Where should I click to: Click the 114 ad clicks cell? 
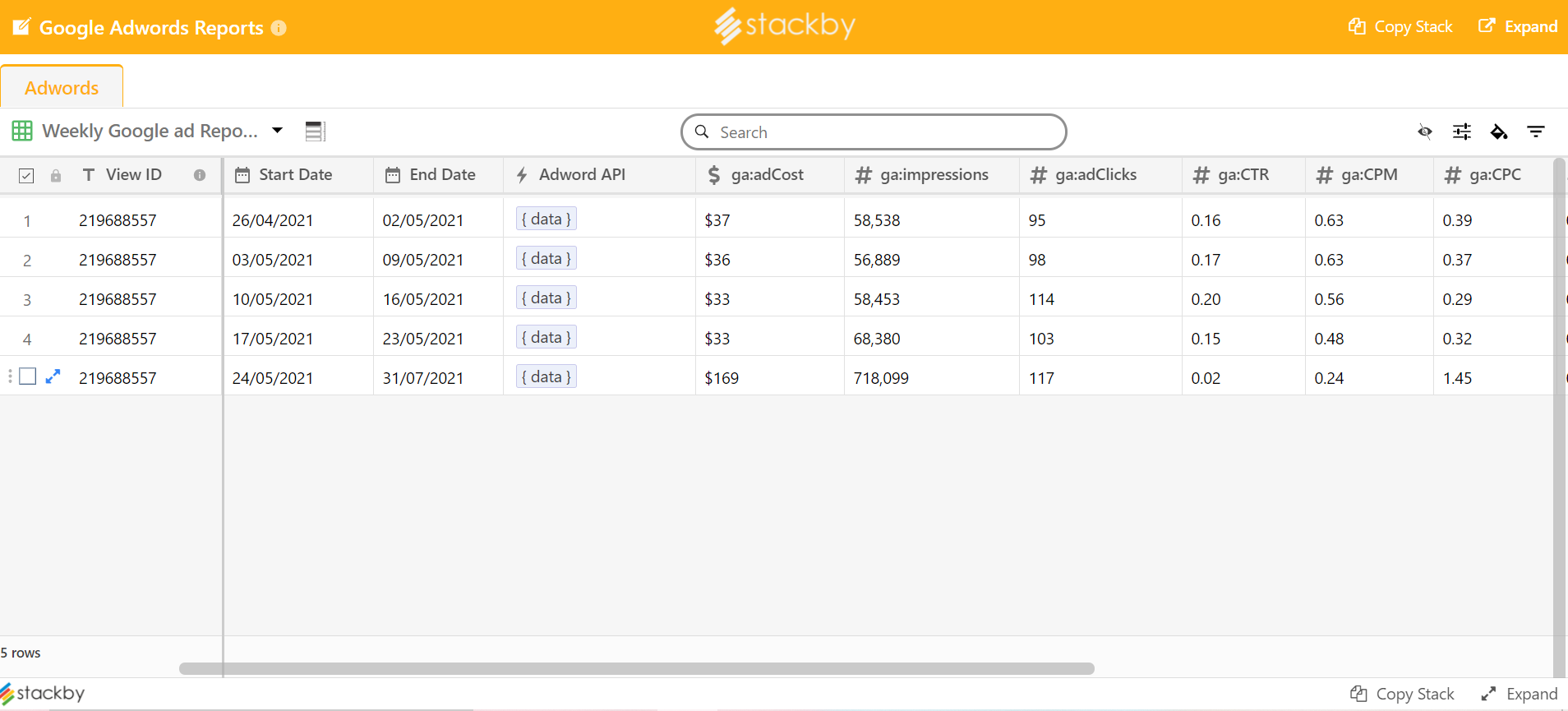click(x=1100, y=298)
